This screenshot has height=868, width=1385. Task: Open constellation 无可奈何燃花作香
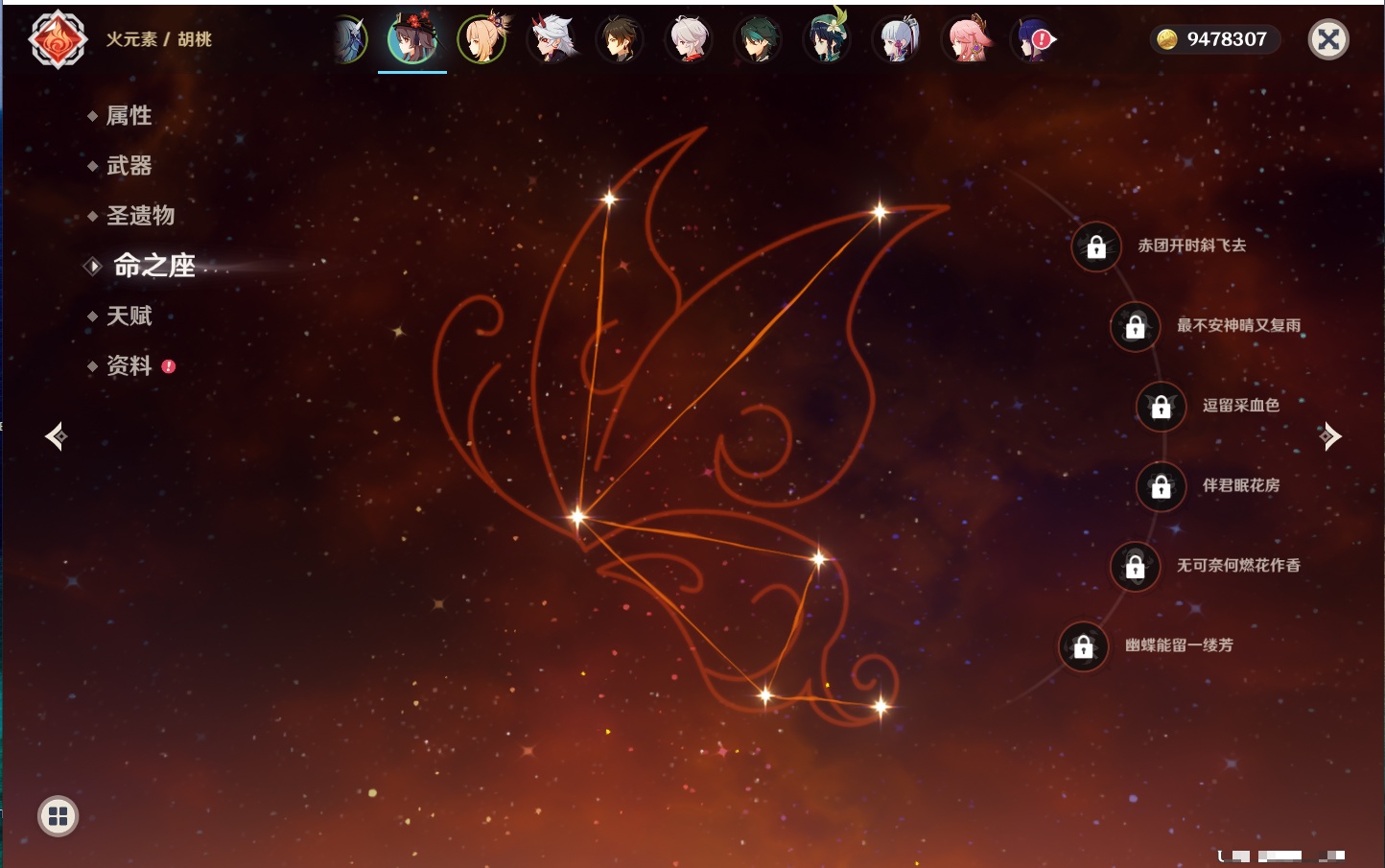click(x=1239, y=566)
